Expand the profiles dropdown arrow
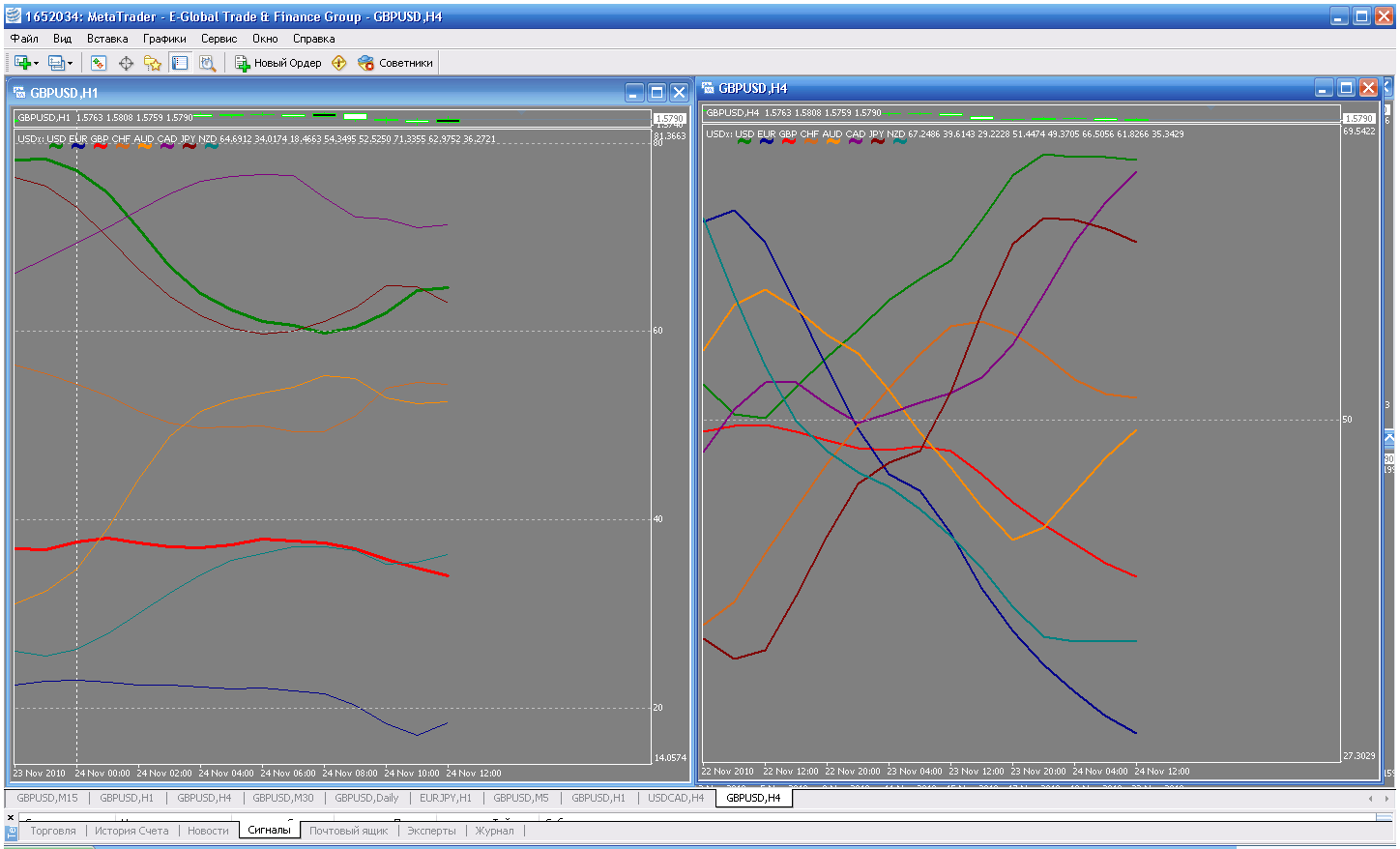Viewport: 1400px width, 849px height. coord(71,63)
